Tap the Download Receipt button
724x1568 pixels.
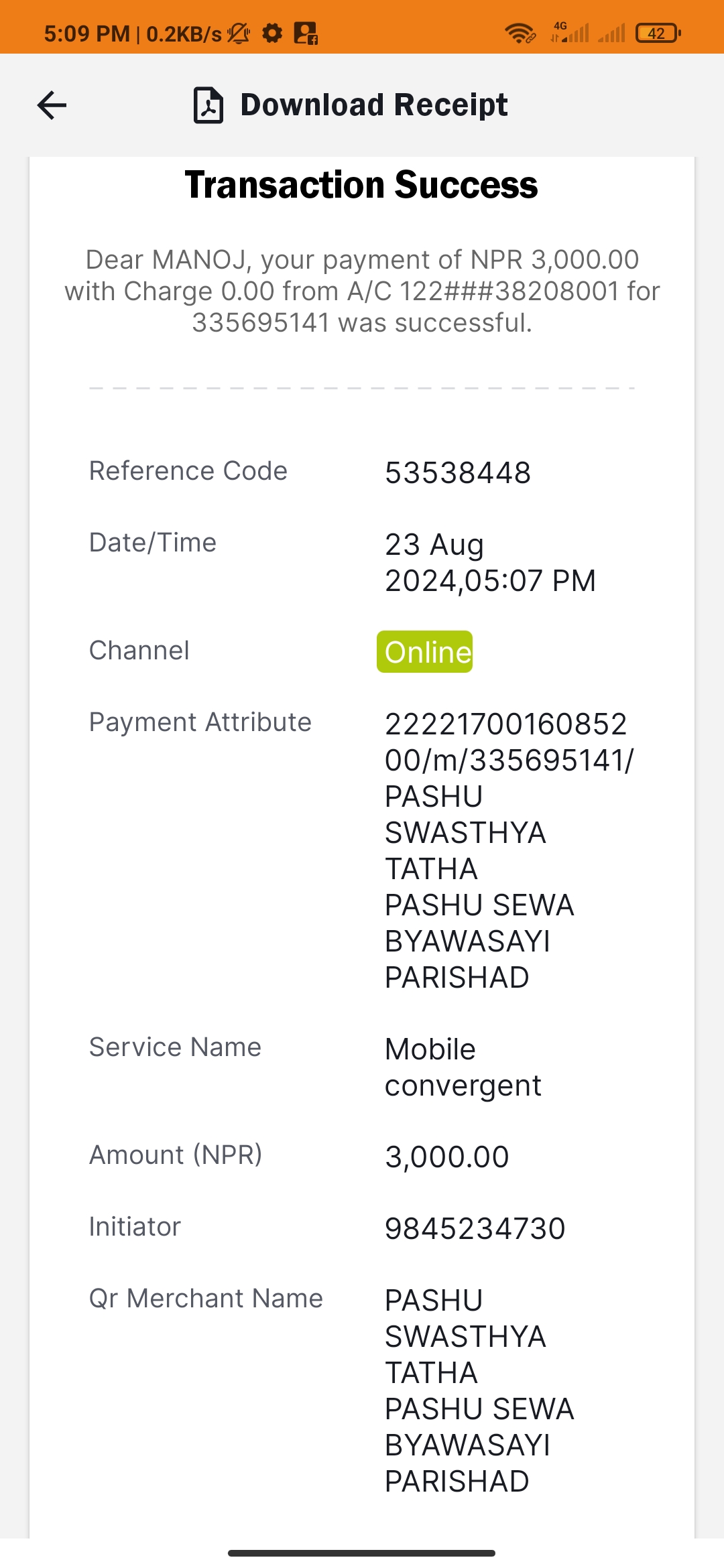(351, 105)
